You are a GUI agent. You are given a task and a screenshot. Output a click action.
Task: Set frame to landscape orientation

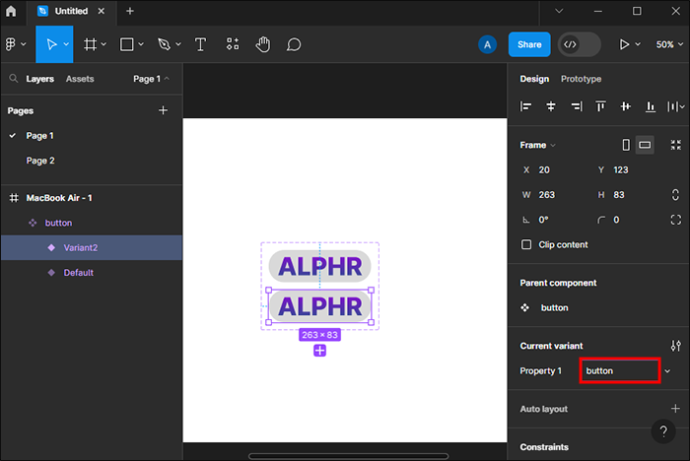pyautogui.click(x=645, y=145)
